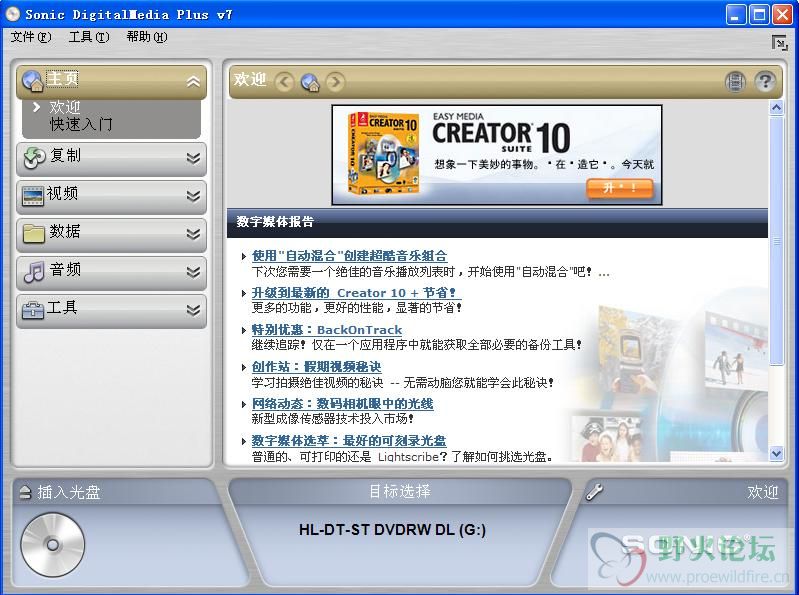Click the Audio music note icon
Screen dimensions: 799x595
(34, 272)
